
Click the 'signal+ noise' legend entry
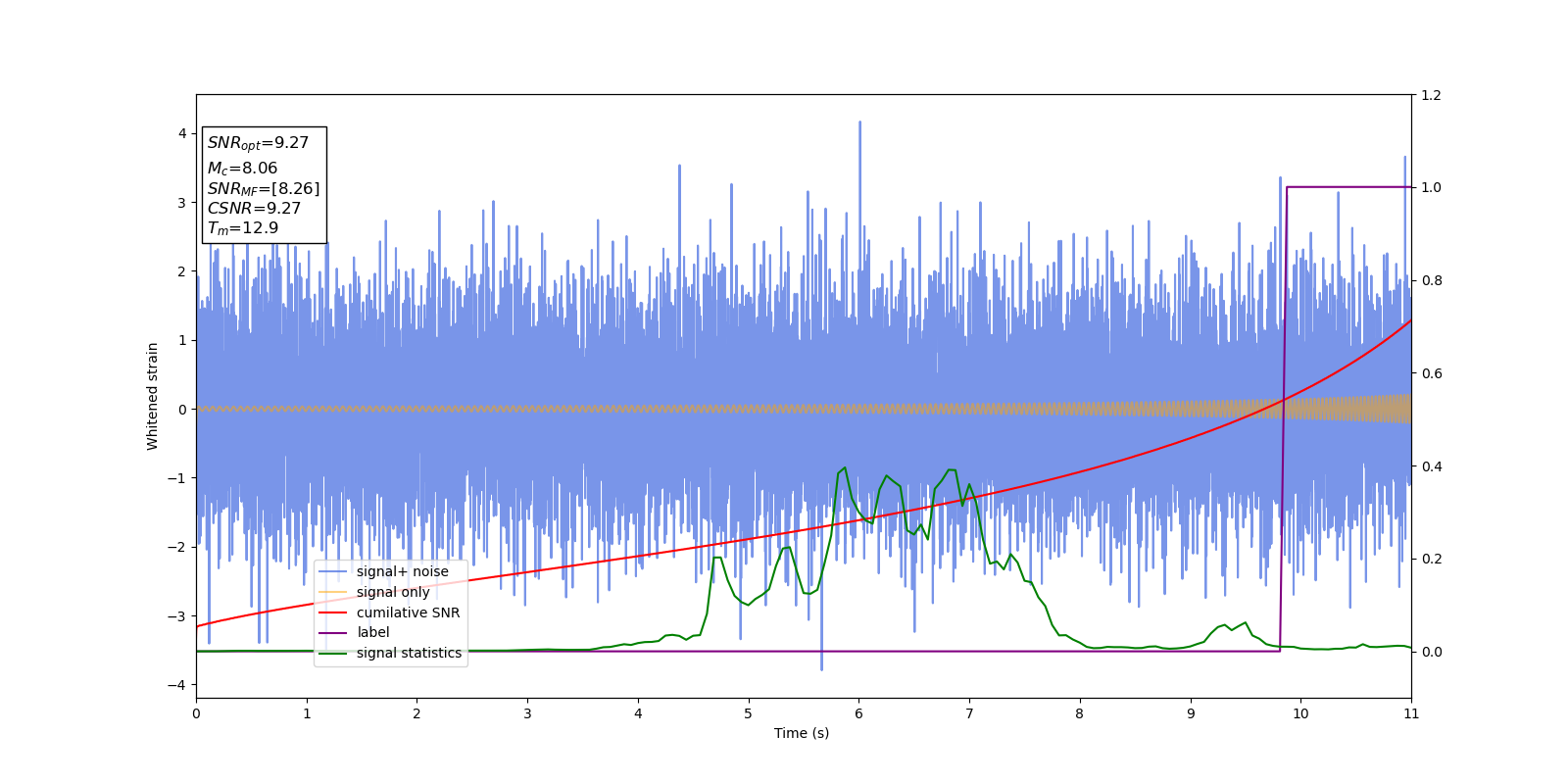pos(402,571)
